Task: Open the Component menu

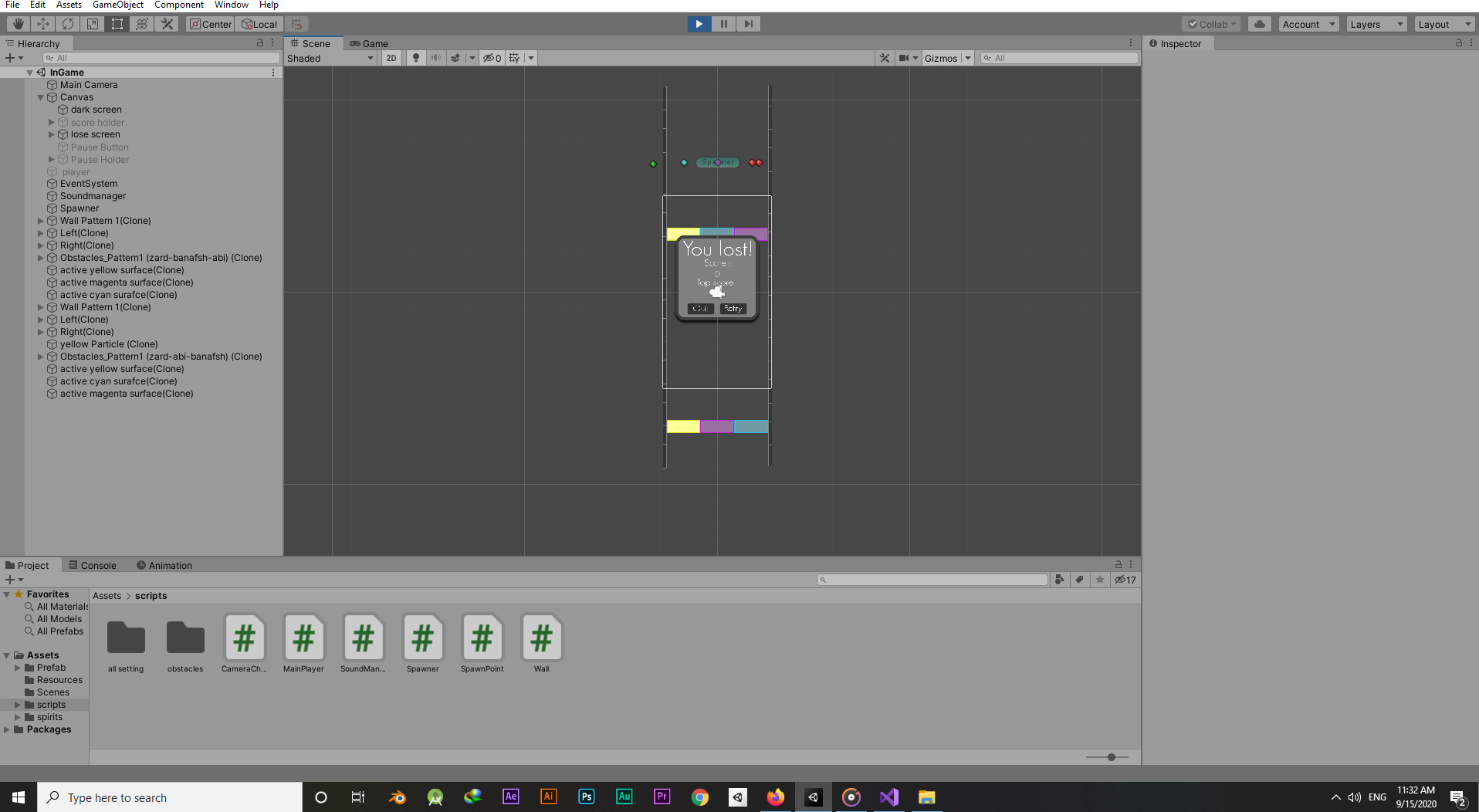Action: [179, 5]
